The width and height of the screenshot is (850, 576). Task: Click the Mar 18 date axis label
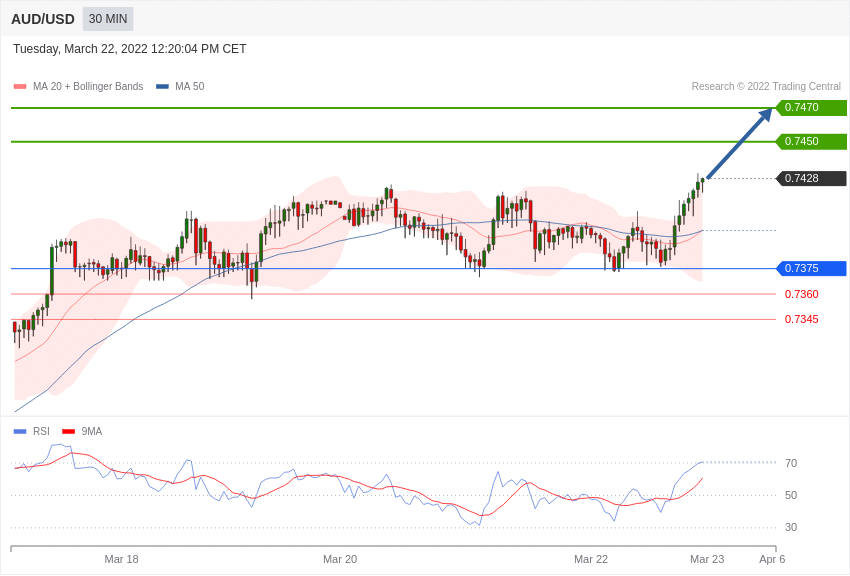point(121,559)
